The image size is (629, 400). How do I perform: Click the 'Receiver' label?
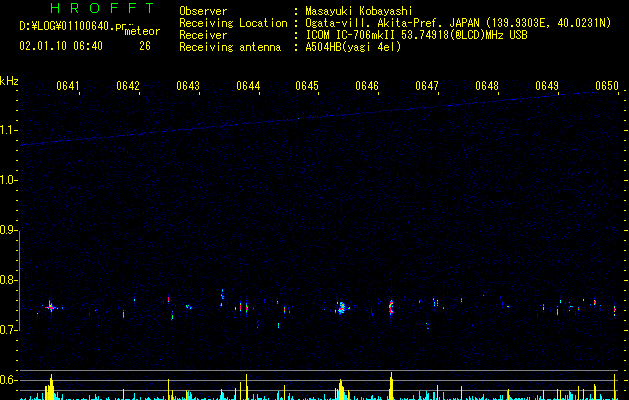(x=203, y=35)
